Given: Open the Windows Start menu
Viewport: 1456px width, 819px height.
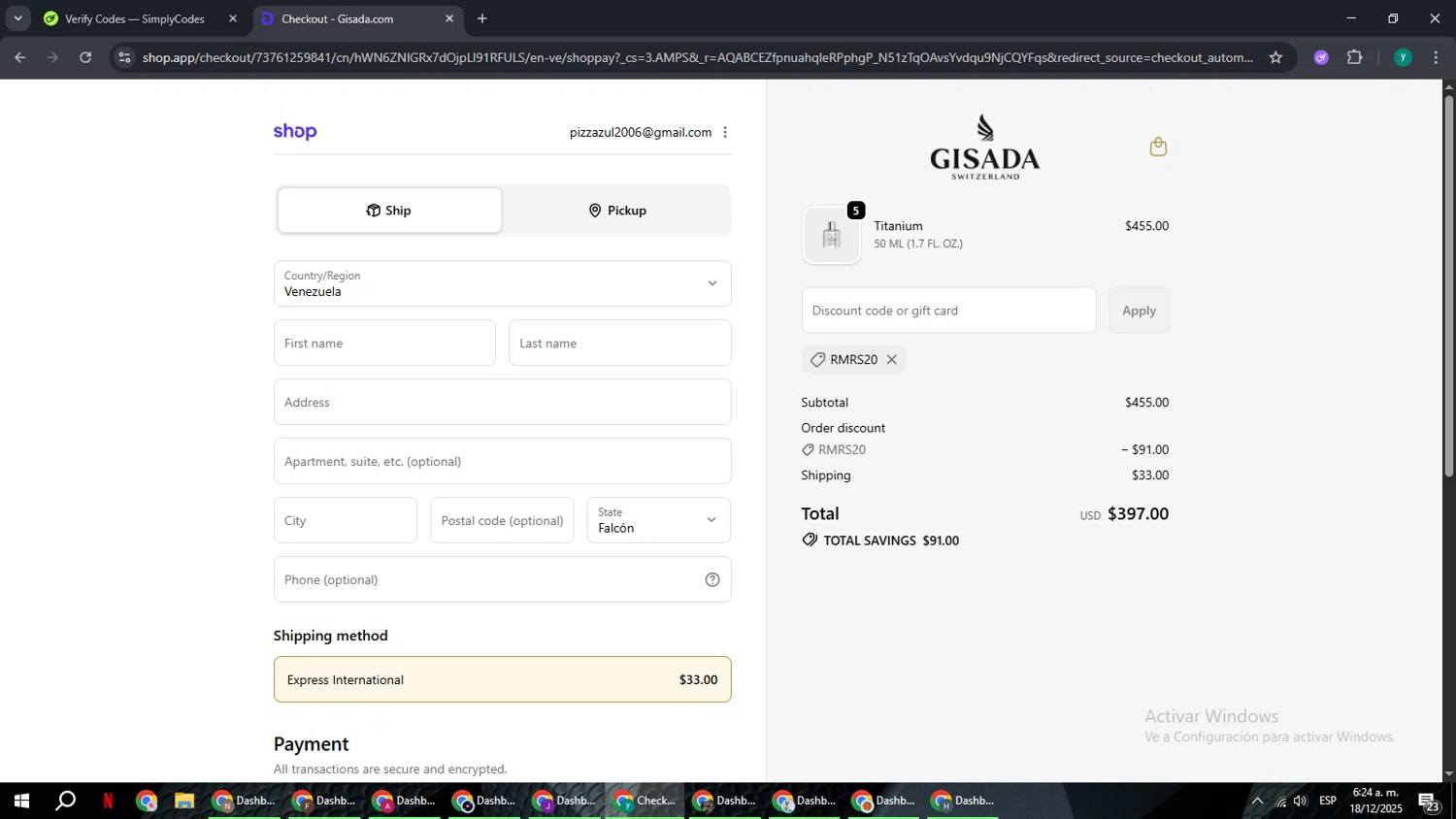Looking at the screenshot, I should [21, 801].
